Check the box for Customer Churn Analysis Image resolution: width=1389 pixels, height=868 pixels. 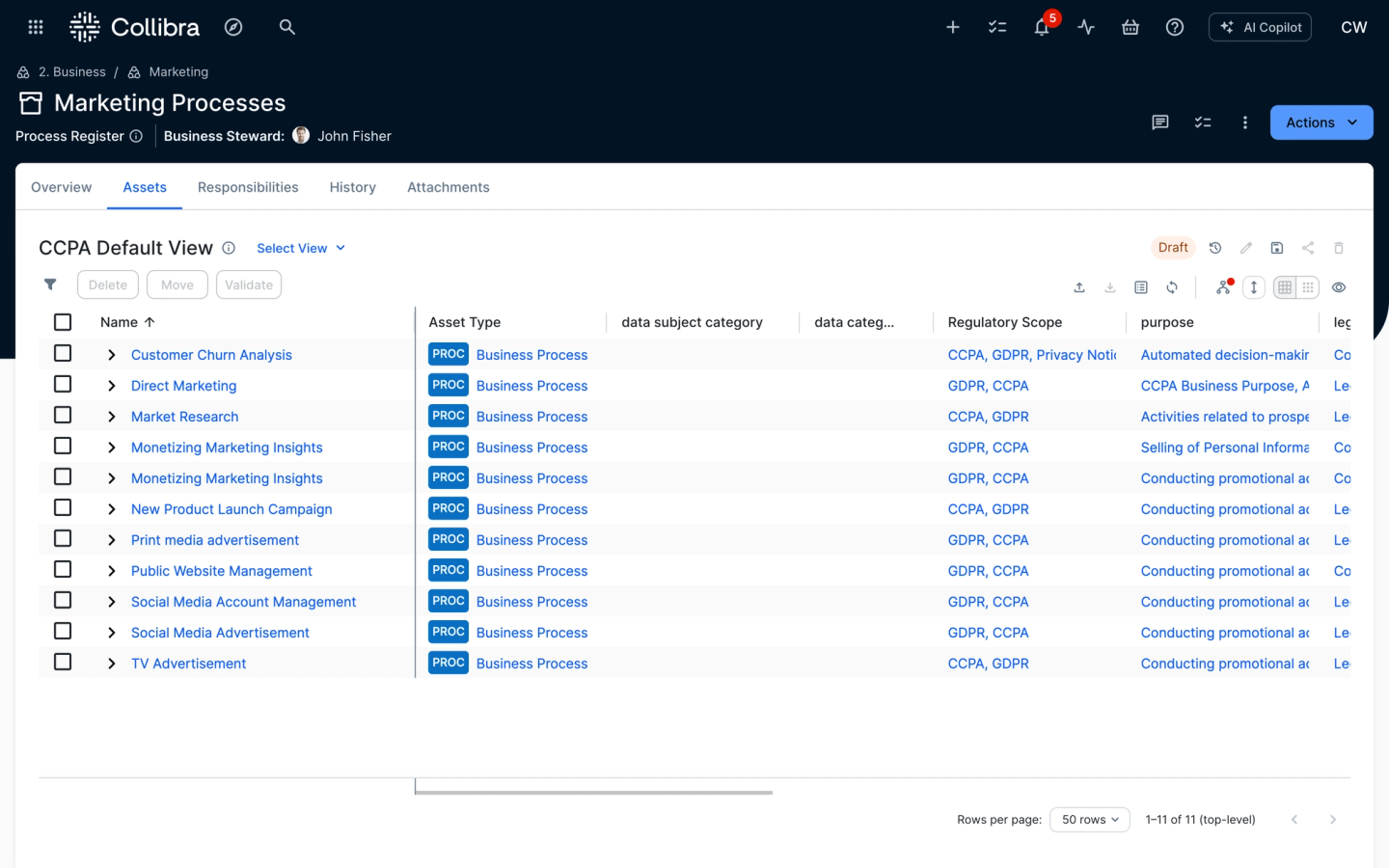tap(63, 354)
